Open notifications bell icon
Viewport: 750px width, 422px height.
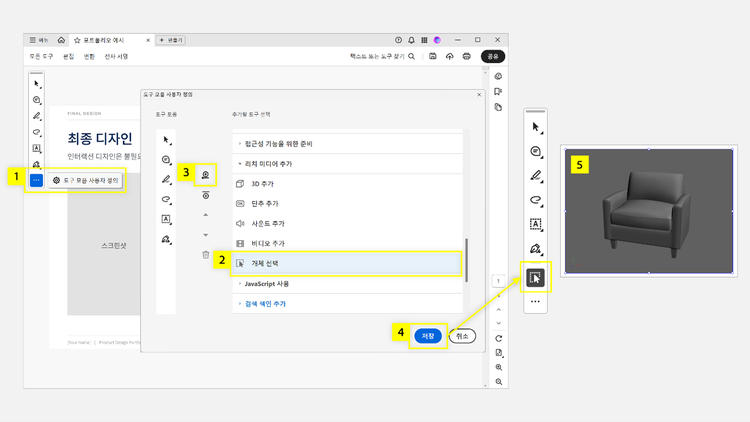pos(411,40)
